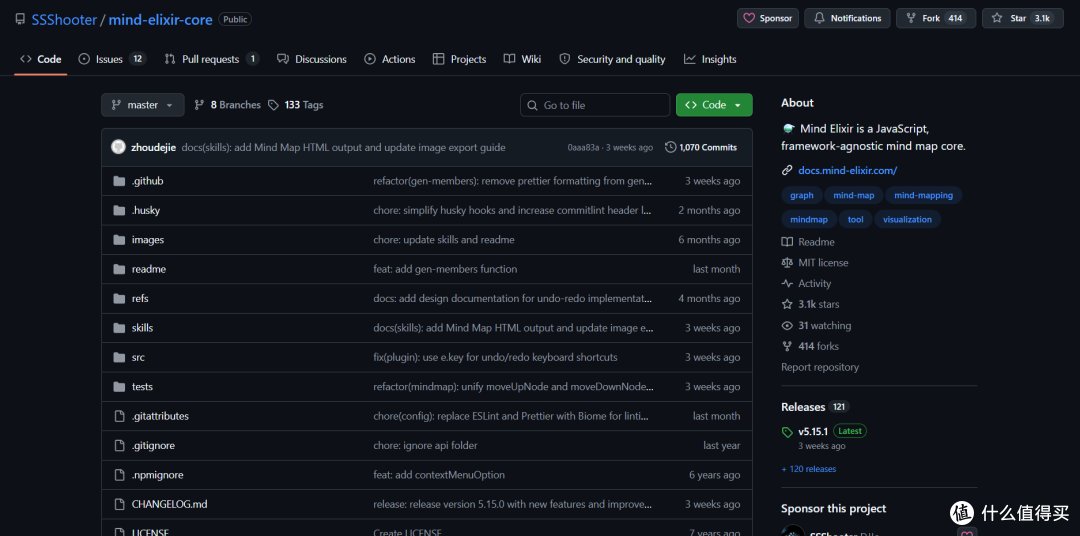The height and width of the screenshot is (536, 1080).
Task: Open commit 'fix(plugin): use e.key for undo/redo'
Action: coord(495,358)
